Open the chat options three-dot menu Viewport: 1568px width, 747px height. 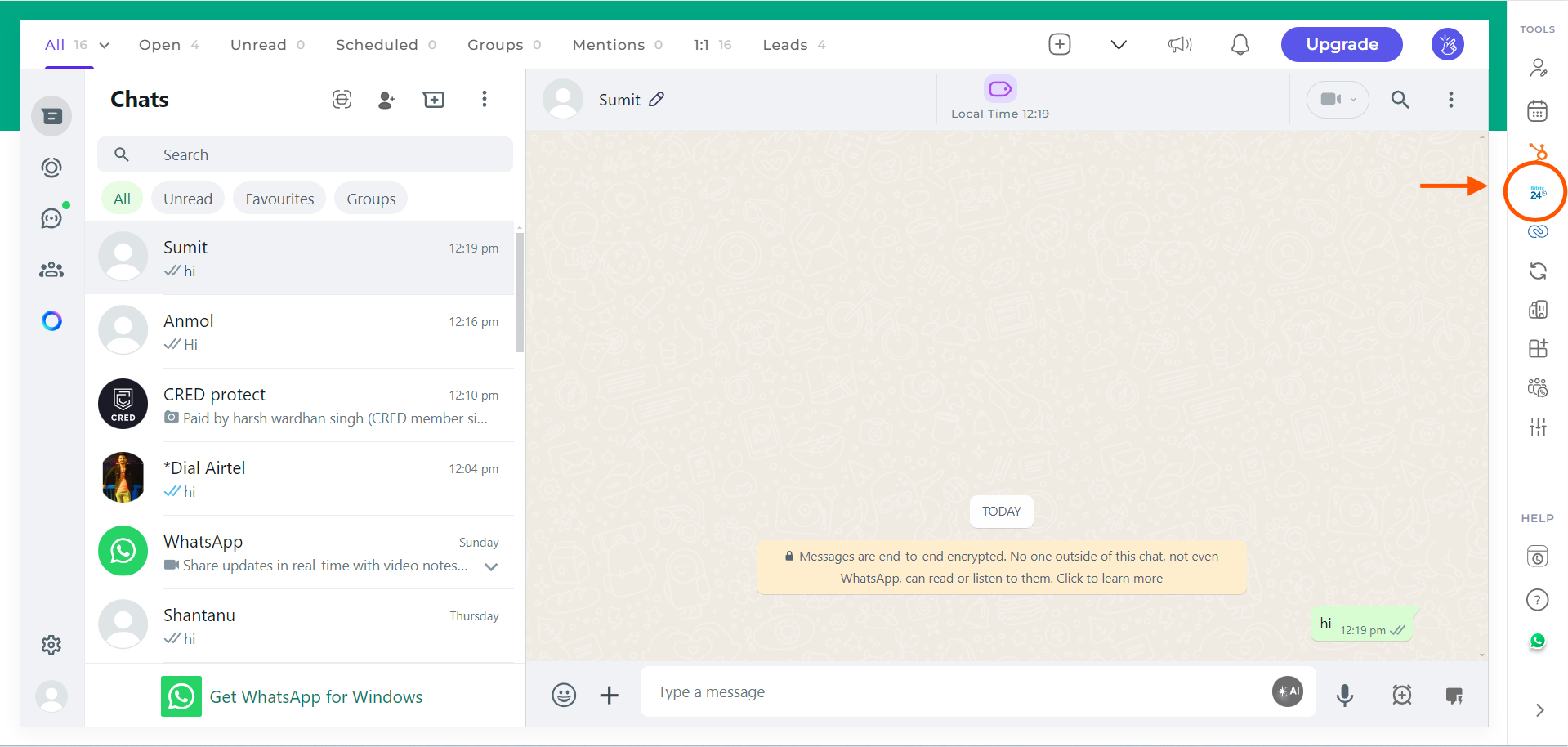point(1450,99)
